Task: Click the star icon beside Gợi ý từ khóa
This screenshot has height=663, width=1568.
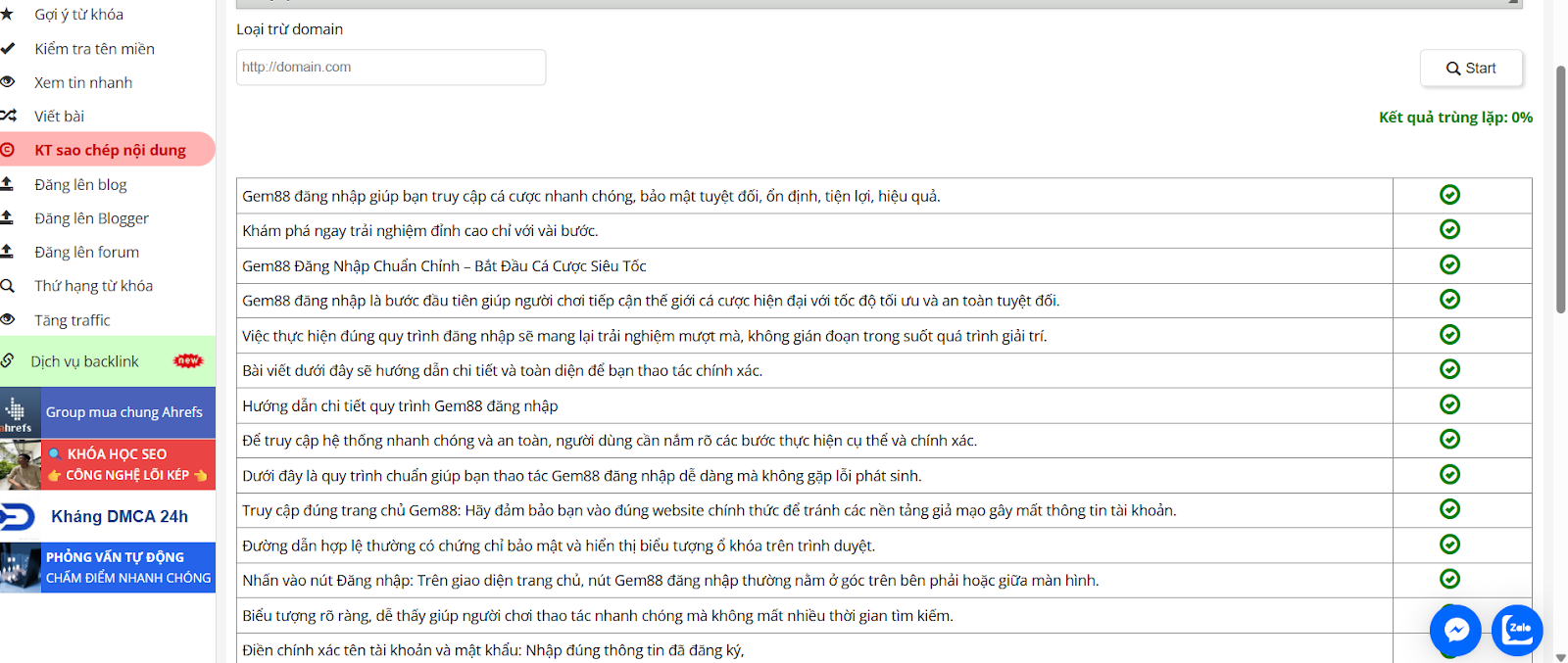Action: [x=7, y=15]
